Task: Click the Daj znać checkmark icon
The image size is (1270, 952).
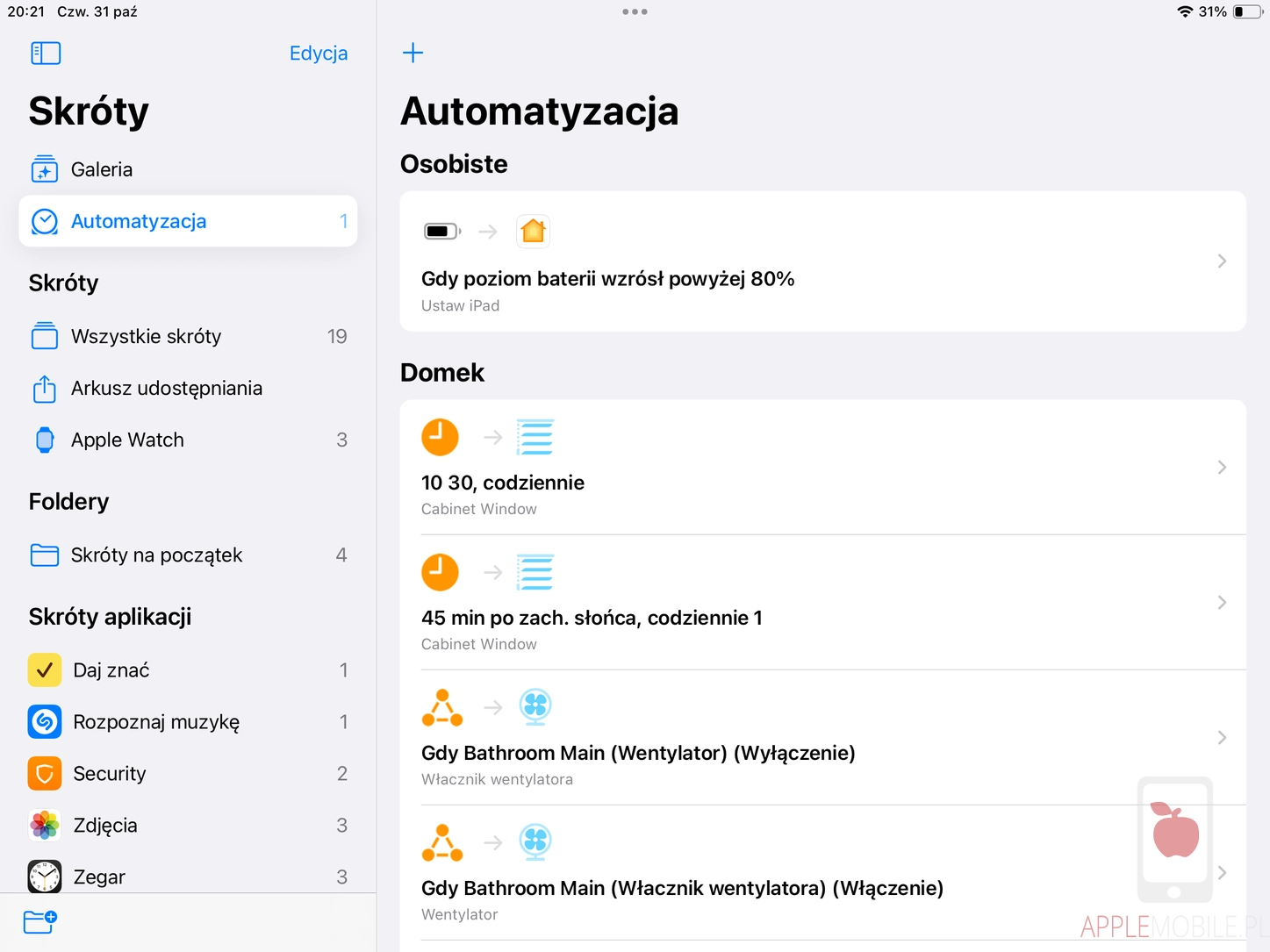Action: pyautogui.click(x=45, y=670)
